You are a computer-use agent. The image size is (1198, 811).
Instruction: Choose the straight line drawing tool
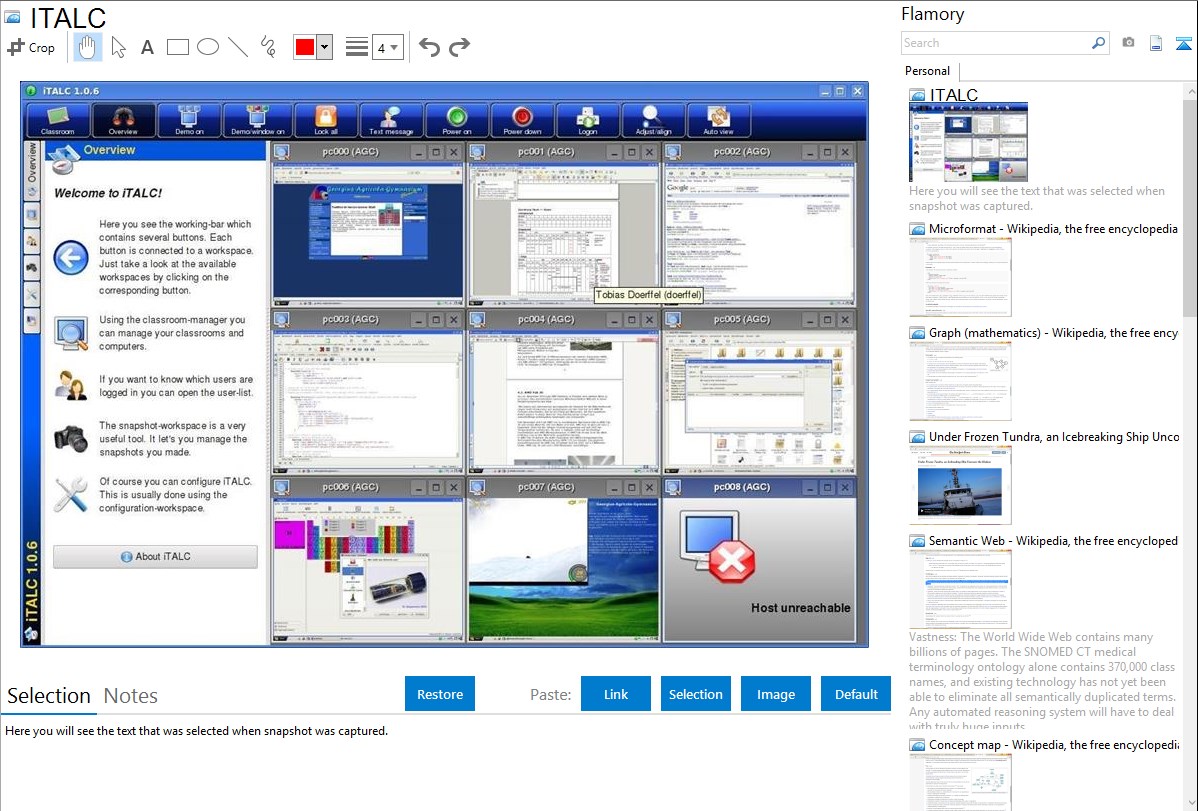(x=238, y=47)
